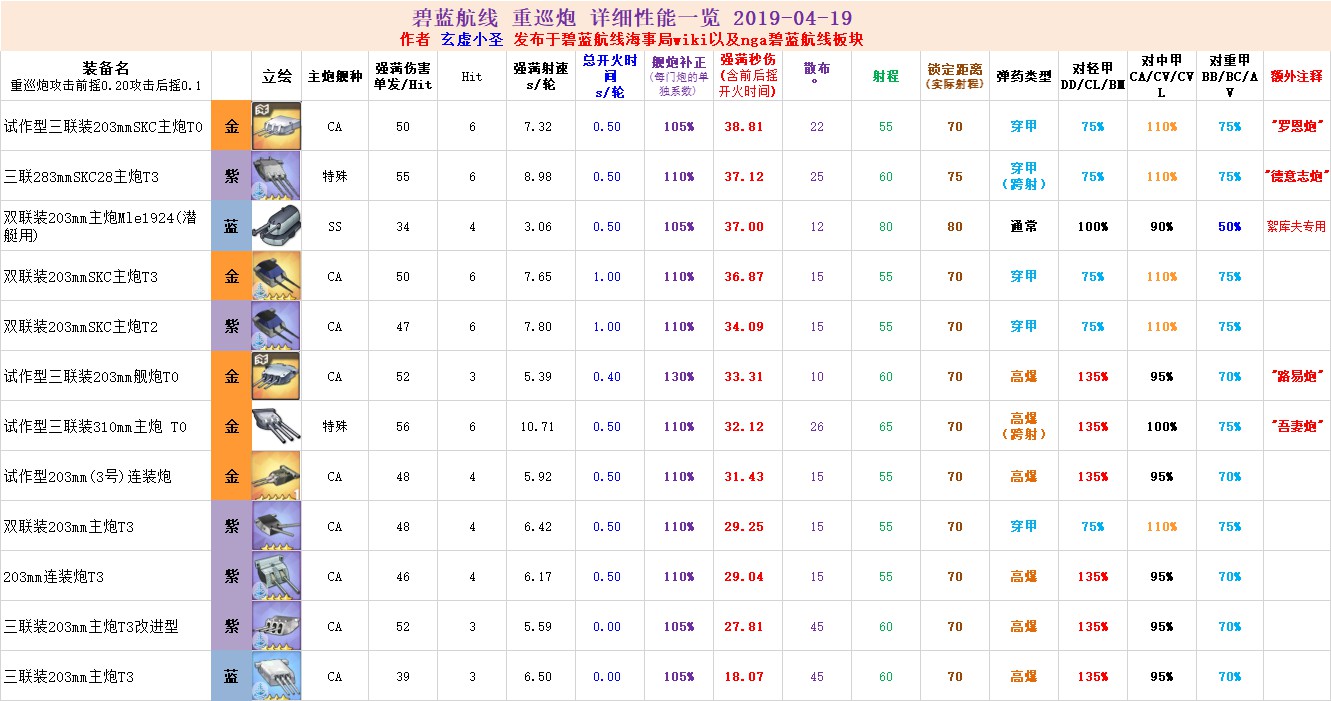
Task: Click the lock distance value 80
Action: (955, 227)
